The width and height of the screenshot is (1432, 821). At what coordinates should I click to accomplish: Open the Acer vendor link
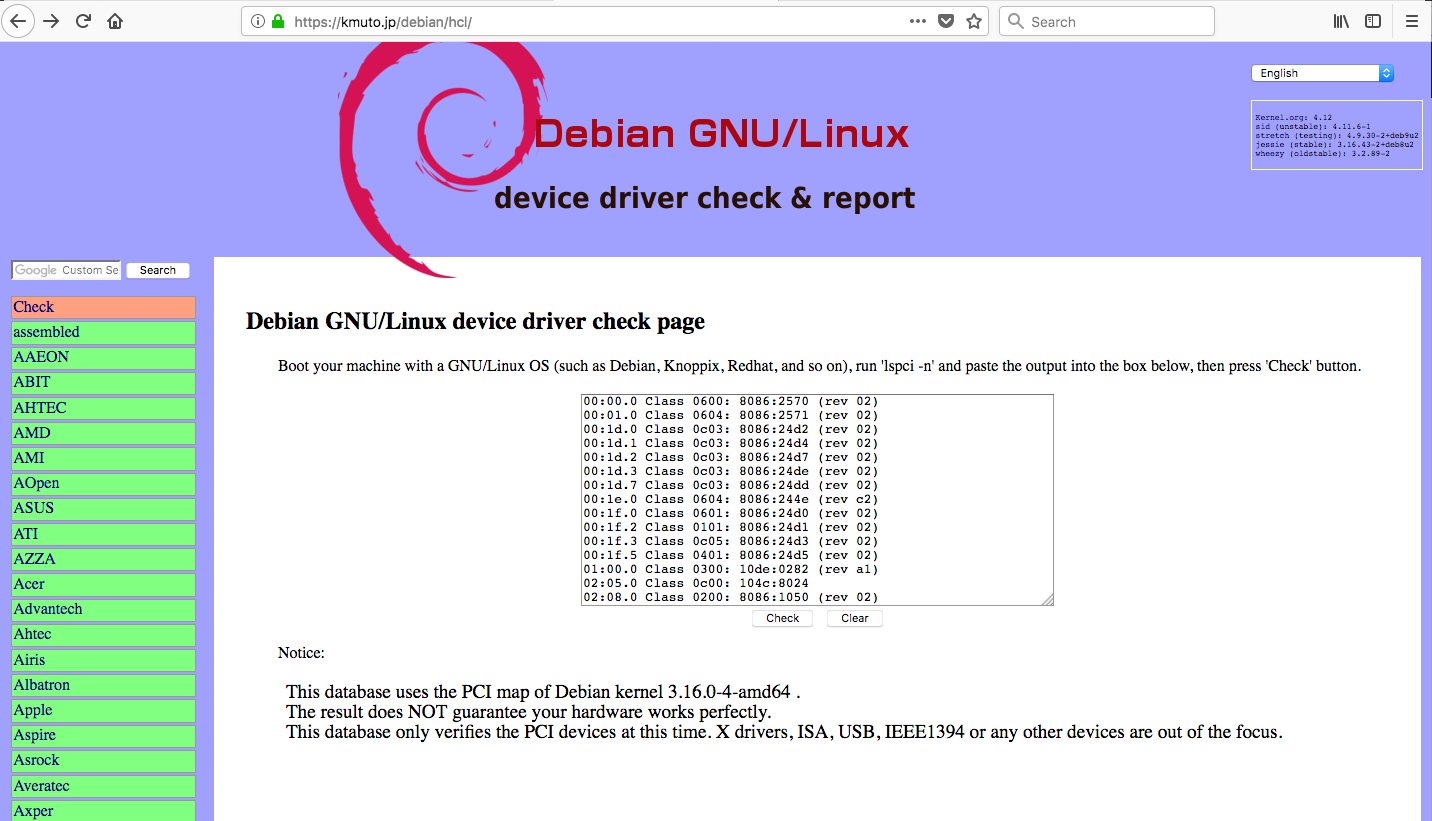[103, 584]
